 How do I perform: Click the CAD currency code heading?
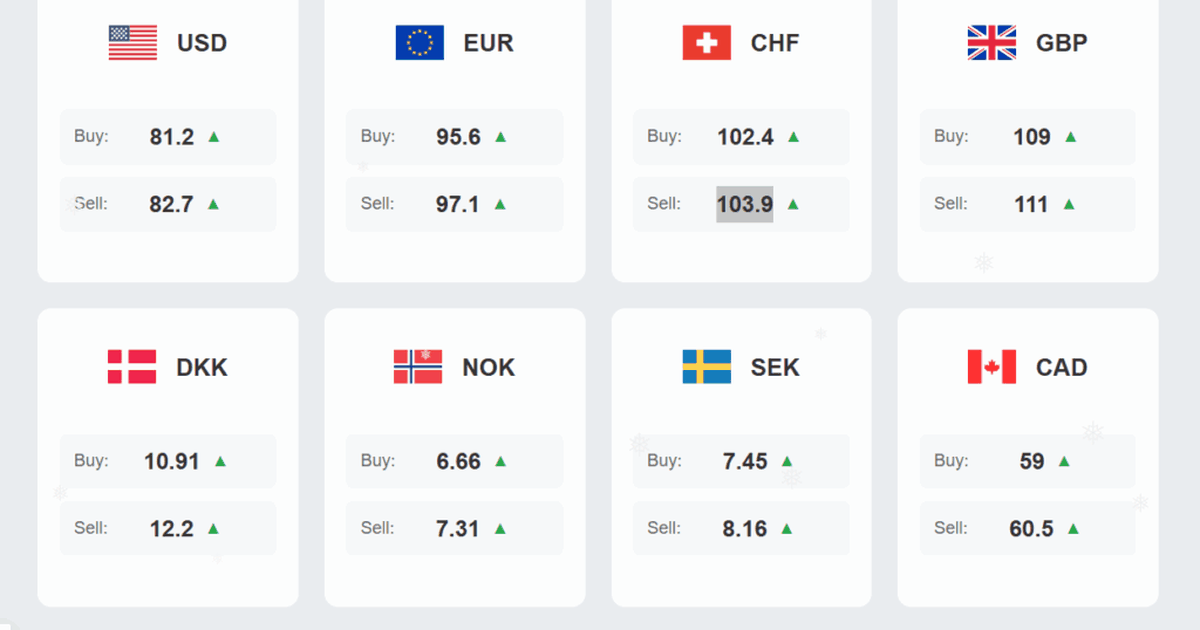(x=1061, y=367)
